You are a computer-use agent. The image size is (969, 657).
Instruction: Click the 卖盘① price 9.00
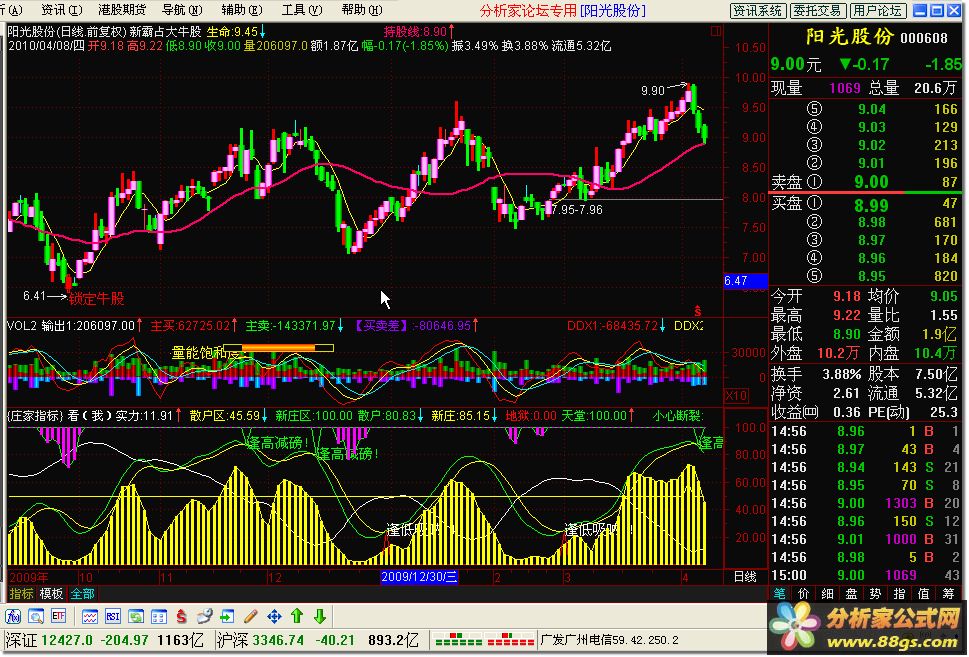(871, 182)
